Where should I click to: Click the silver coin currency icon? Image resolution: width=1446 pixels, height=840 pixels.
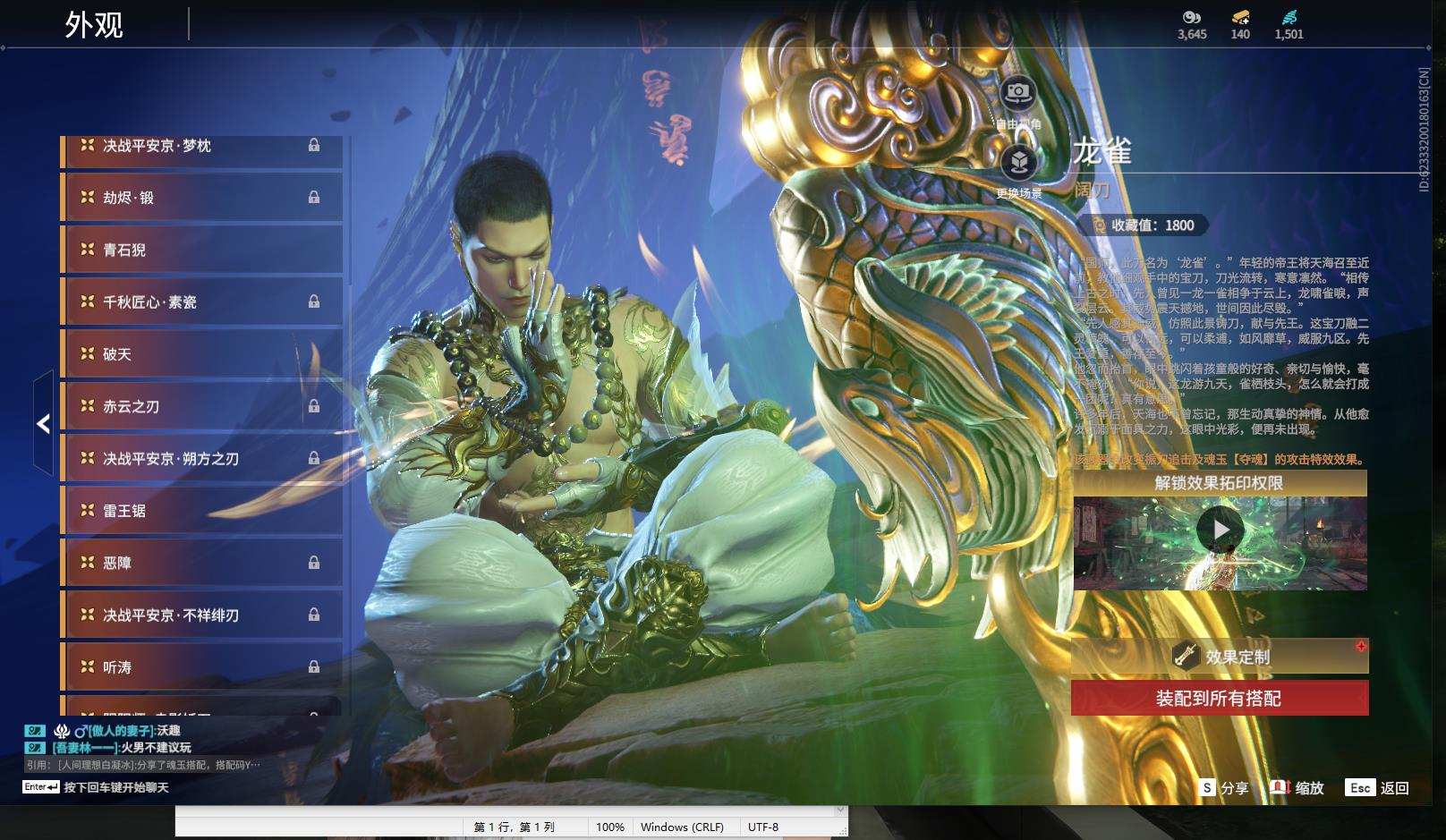point(1191,17)
